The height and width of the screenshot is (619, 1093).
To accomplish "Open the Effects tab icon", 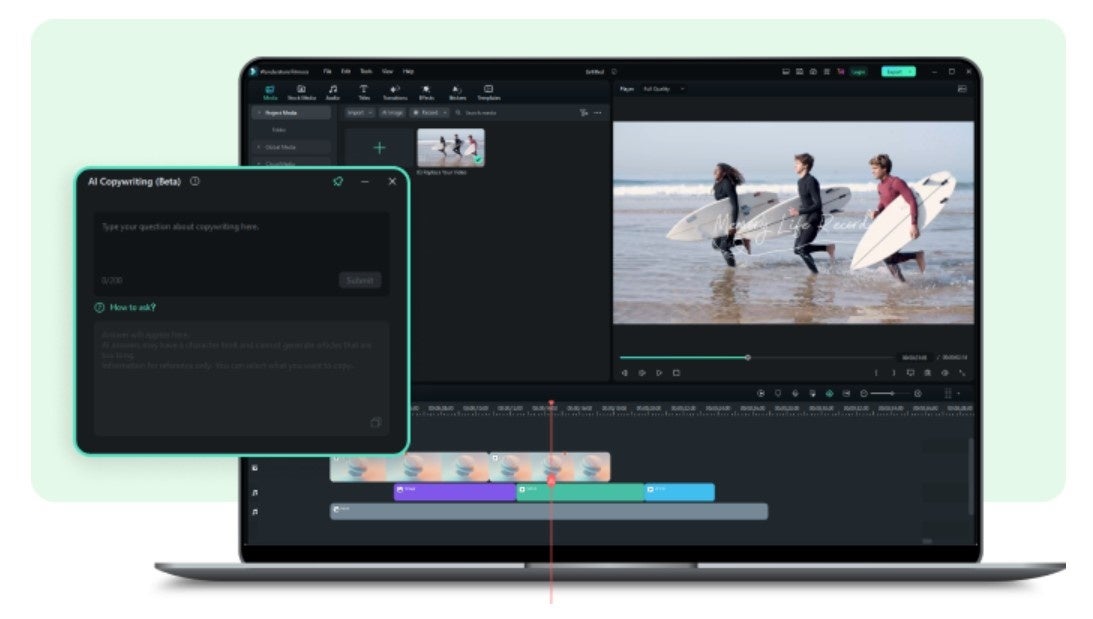I will pyautogui.click(x=426, y=92).
